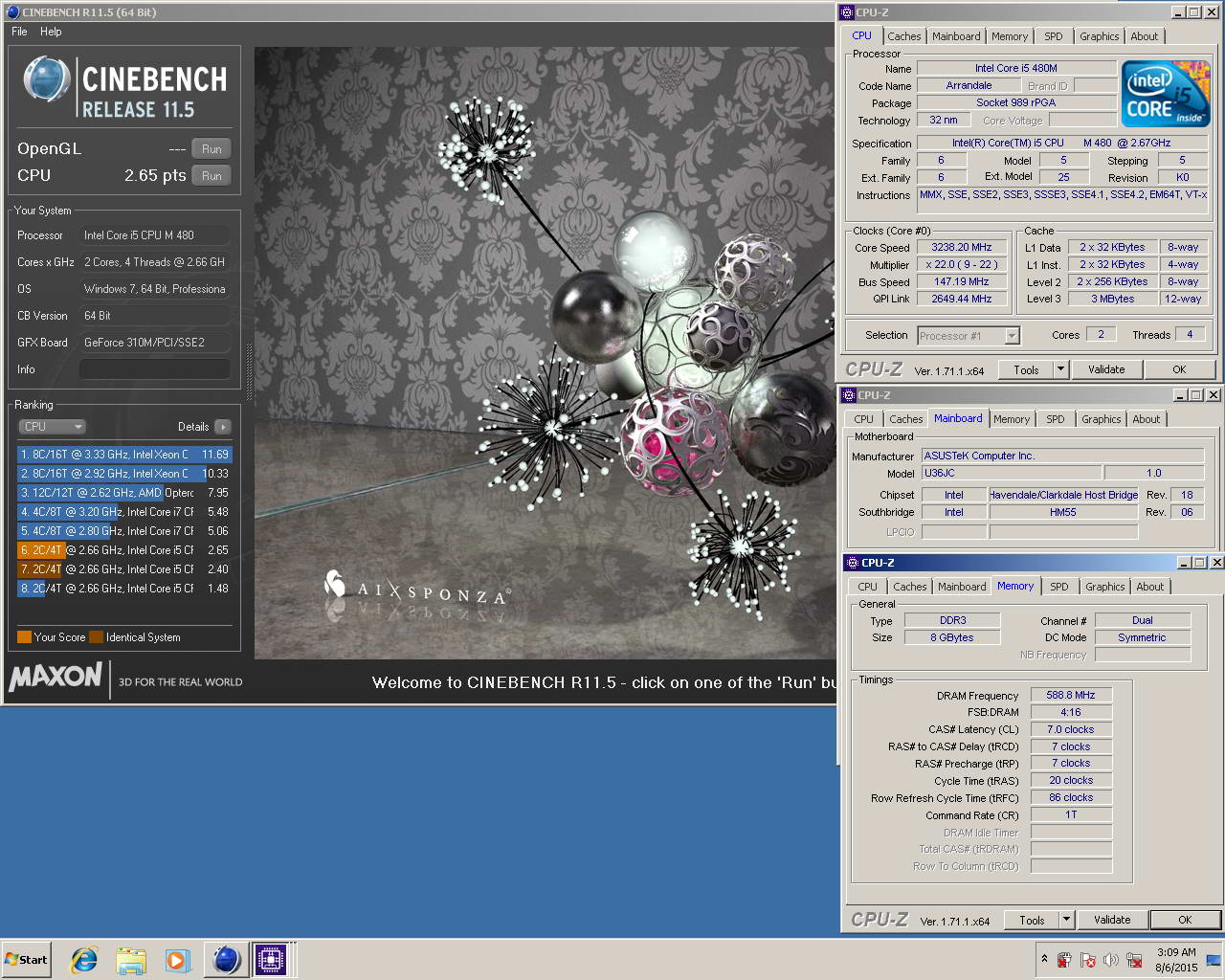Open Mainboard tab in bottom CPU-Z window
This screenshot has height=980, width=1225.
pyautogui.click(x=962, y=587)
